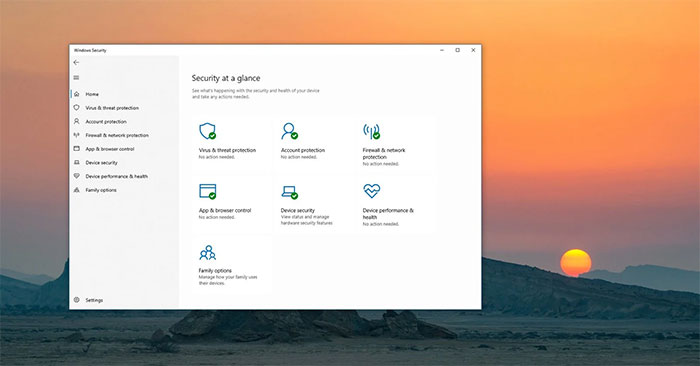
Task: Click the antenna icon beside Firewall & network protection
Action: [76, 135]
